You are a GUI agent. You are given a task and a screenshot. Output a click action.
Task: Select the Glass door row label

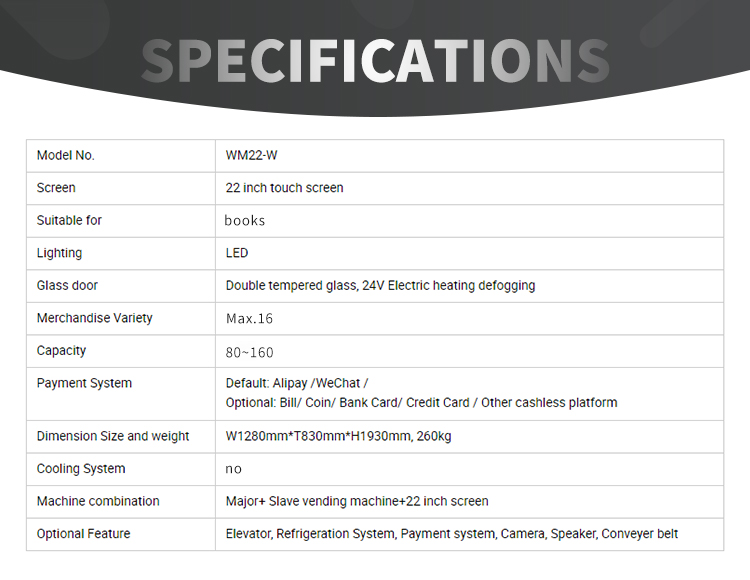pyautogui.click(x=67, y=285)
